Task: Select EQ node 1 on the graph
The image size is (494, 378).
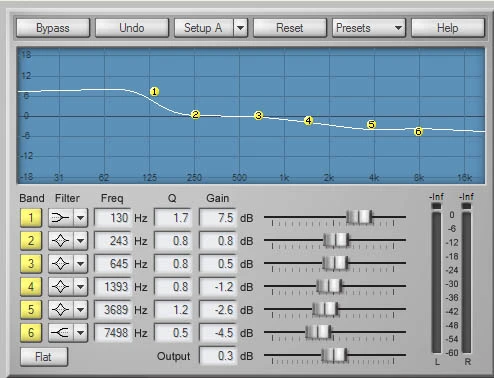Action: tap(154, 92)
